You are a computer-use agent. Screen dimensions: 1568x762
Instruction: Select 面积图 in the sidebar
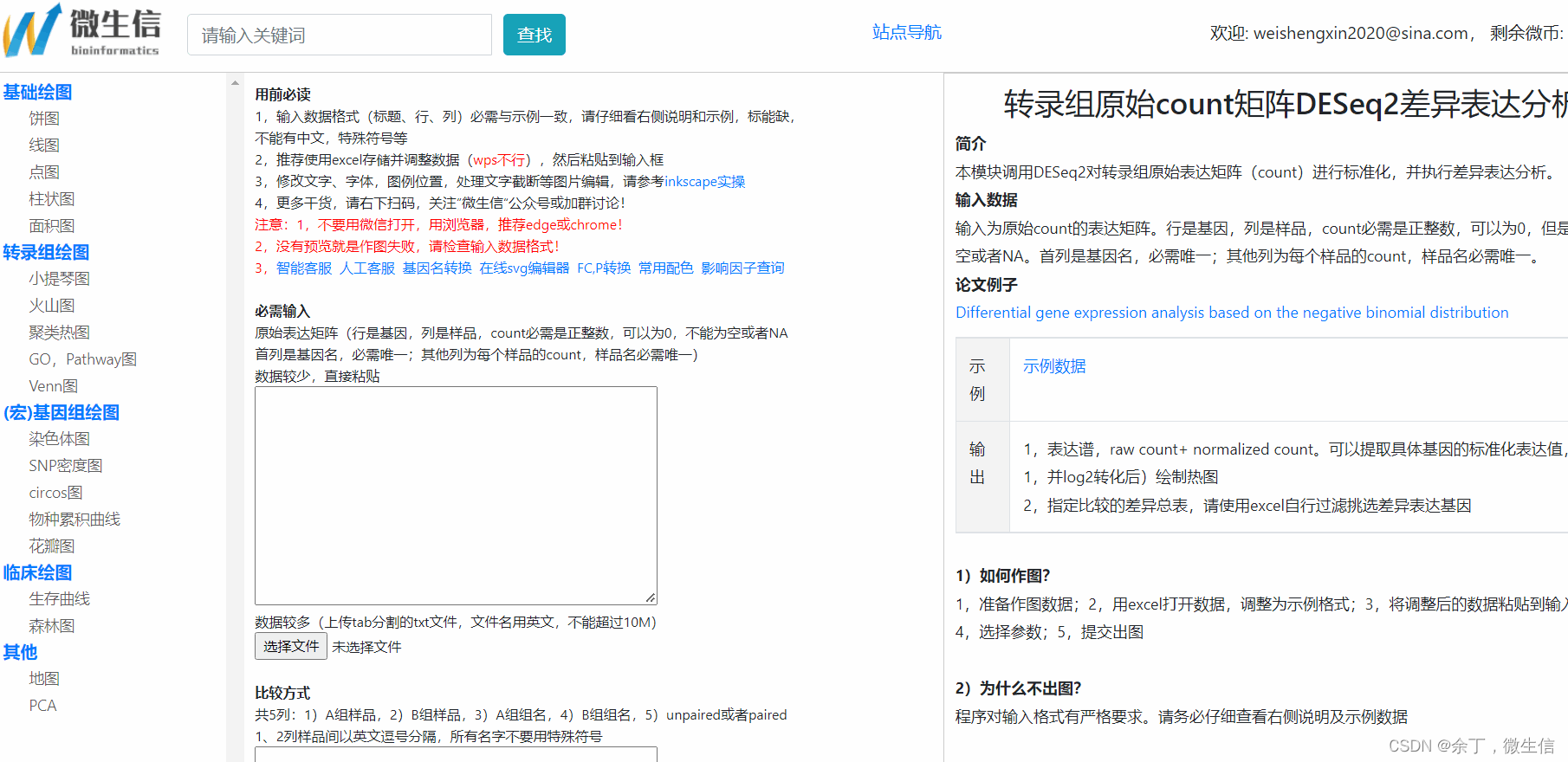tap(52, 226)
